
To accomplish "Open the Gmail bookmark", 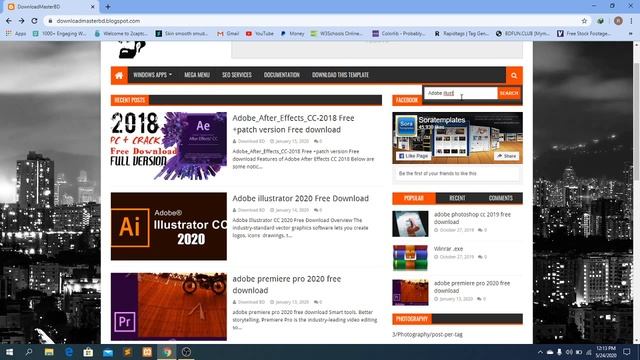I will tap(228, 33).
